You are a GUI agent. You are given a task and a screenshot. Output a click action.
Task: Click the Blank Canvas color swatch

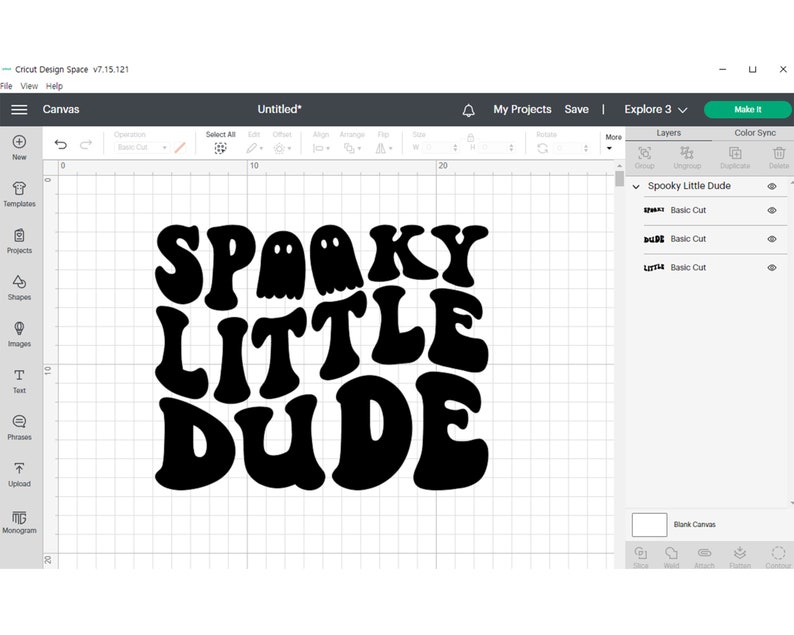click(x=649, y=525)
